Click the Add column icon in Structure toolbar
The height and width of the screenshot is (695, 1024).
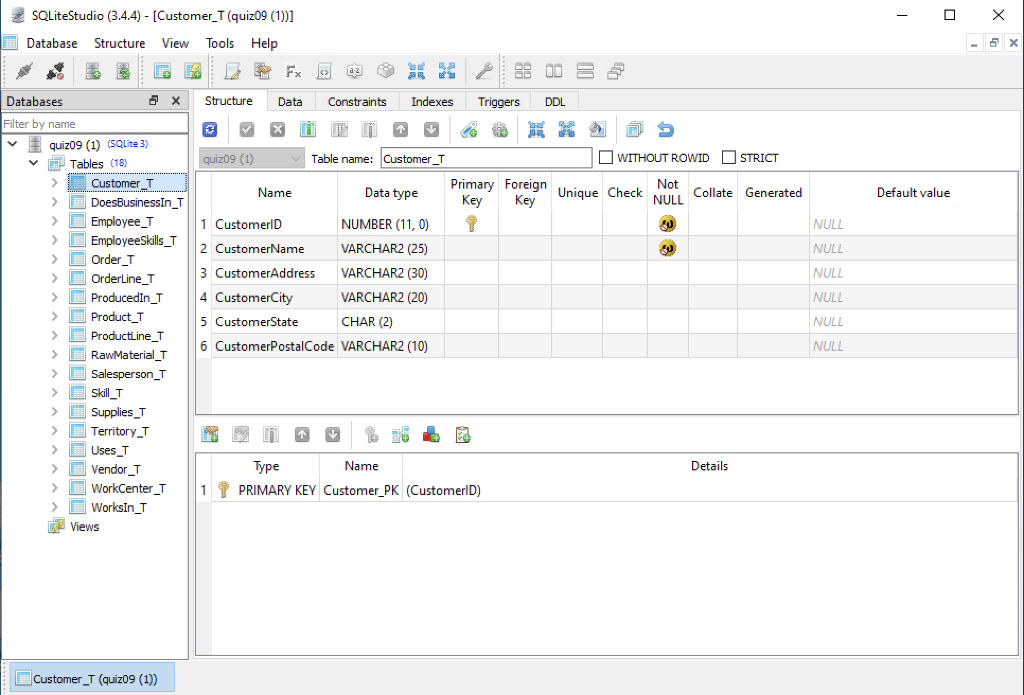coord(306,129)
